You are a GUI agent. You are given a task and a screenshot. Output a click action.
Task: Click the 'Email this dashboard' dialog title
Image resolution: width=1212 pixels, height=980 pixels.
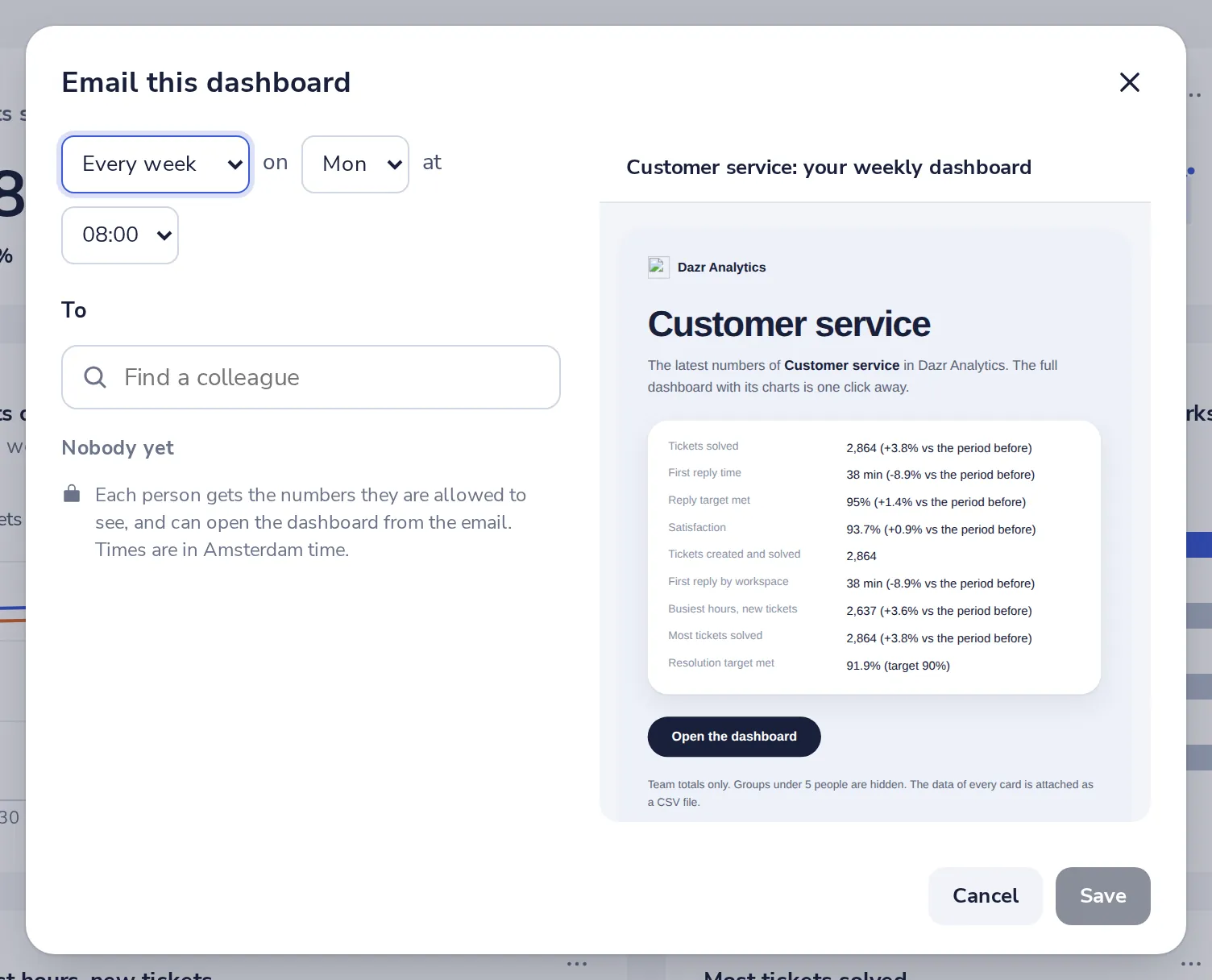206,82
